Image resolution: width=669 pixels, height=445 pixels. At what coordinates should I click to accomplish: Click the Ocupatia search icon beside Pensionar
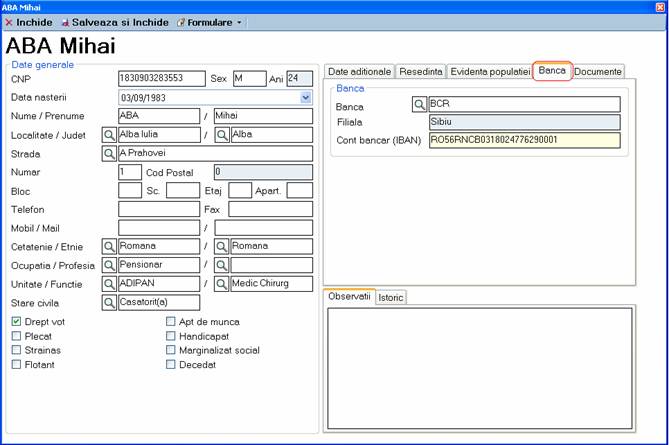[109, 265]
